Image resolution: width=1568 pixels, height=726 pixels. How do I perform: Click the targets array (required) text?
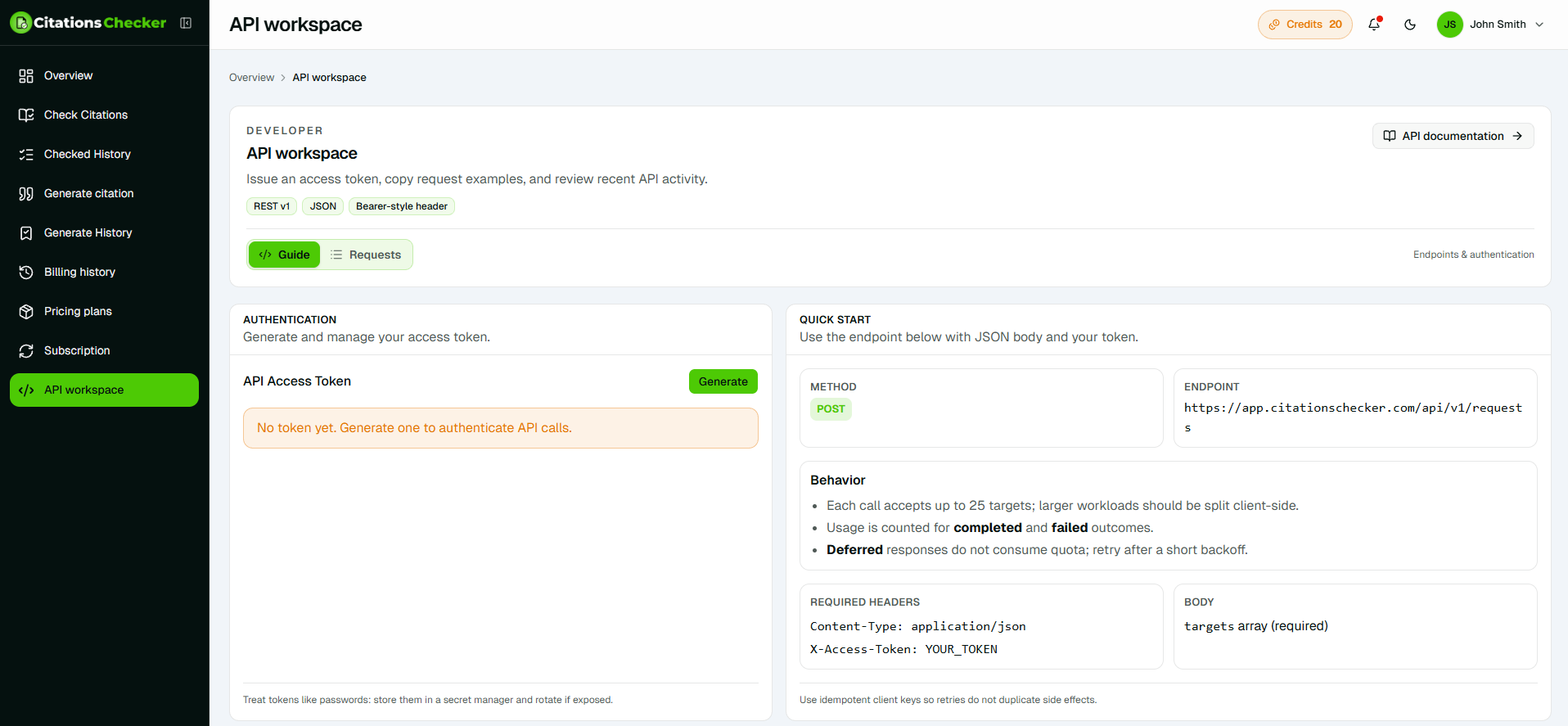(x=1256, y=626)
